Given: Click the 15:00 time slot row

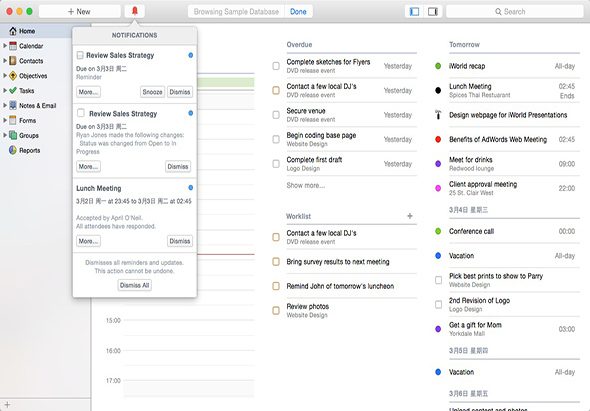Looking at the screenshot, I should (189, 327).
